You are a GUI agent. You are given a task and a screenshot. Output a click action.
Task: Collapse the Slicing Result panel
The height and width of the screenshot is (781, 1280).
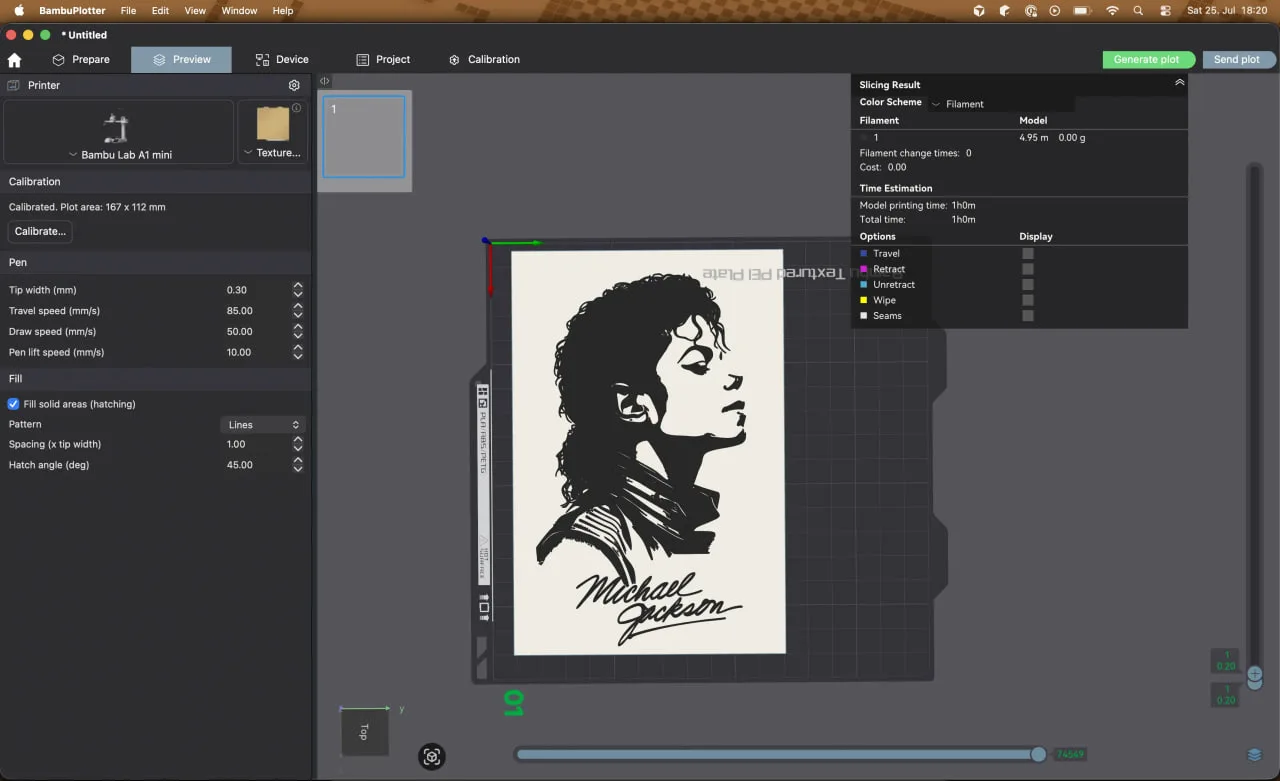coord(1180,83)
